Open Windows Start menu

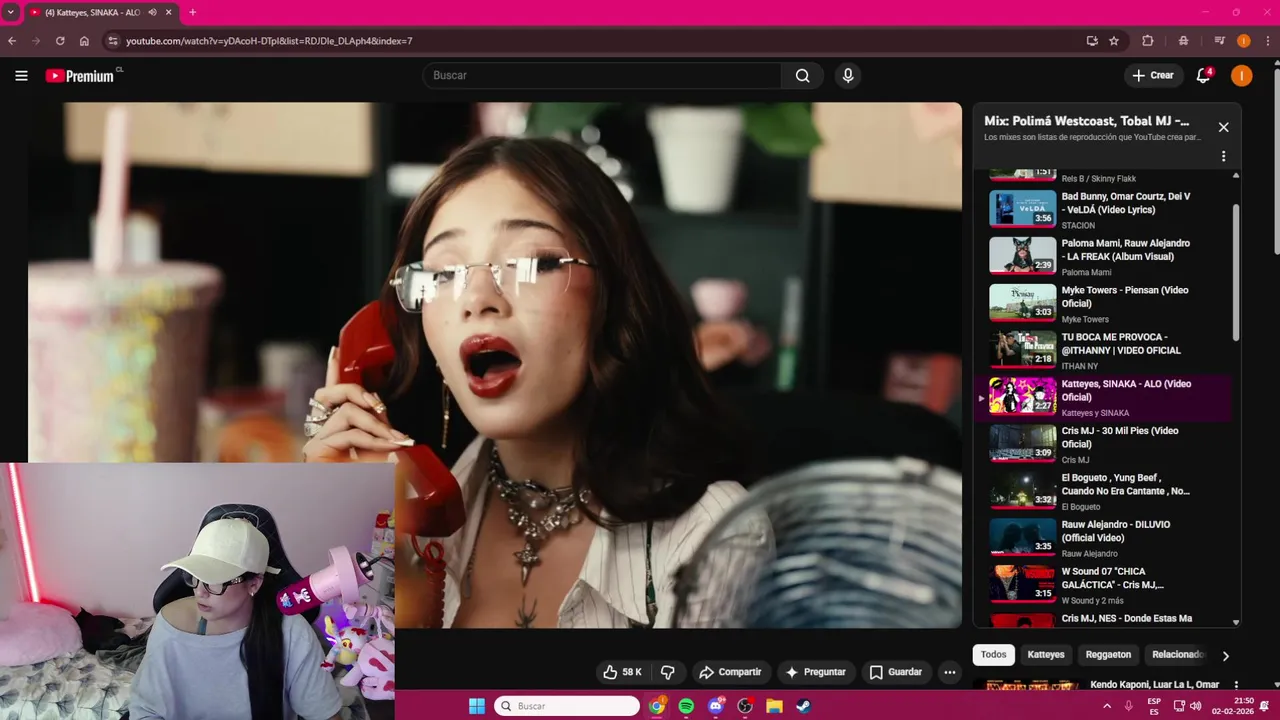click(477, 706)
